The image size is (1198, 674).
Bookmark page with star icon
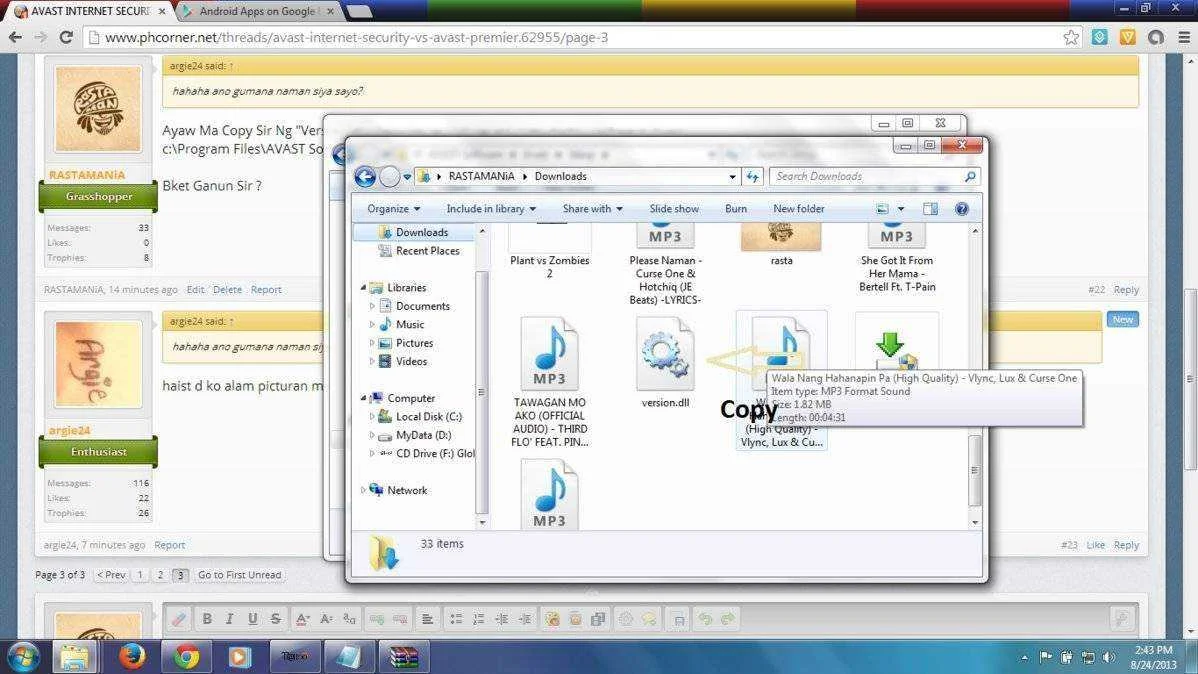1071,37
